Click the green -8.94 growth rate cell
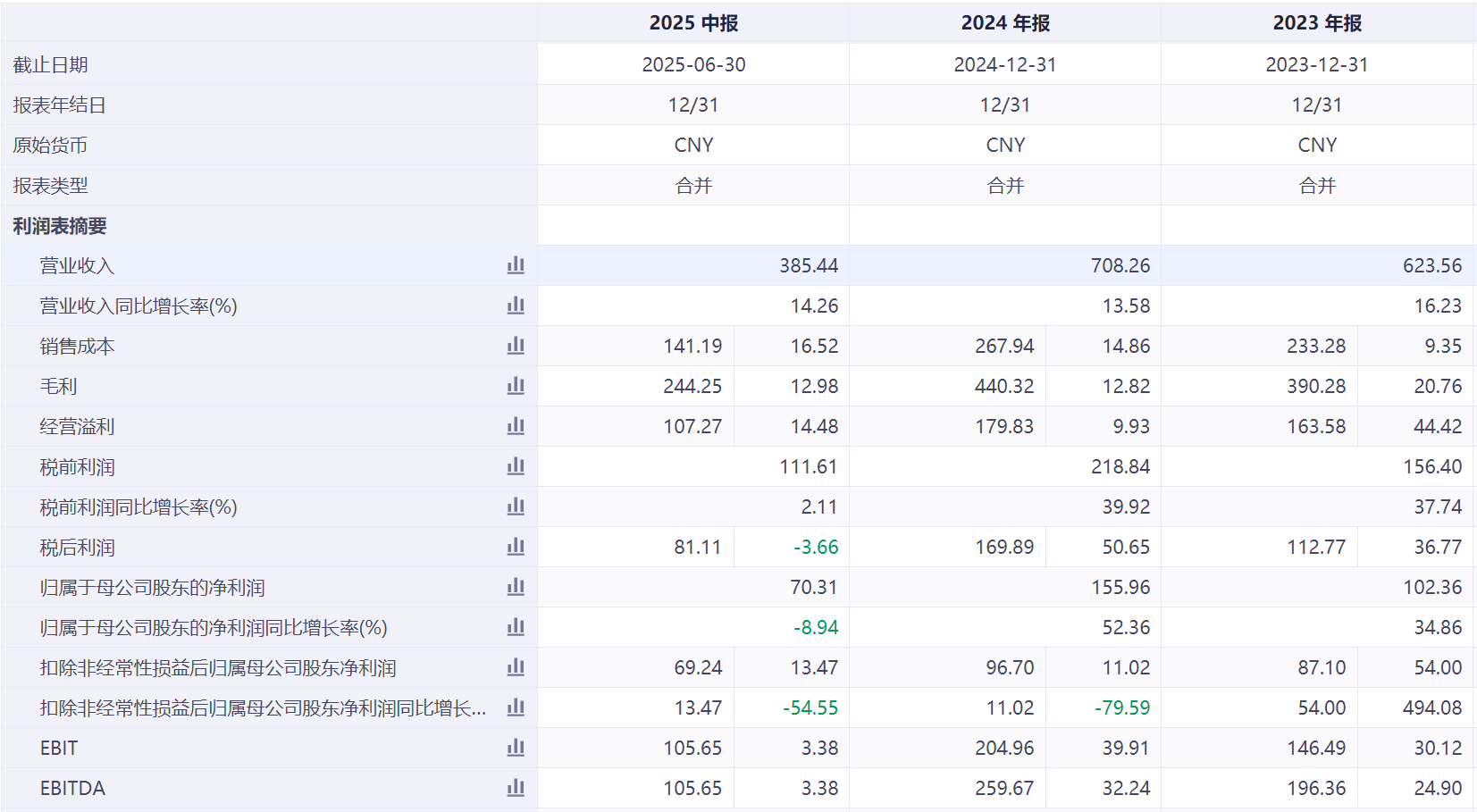 pos(815,628)
